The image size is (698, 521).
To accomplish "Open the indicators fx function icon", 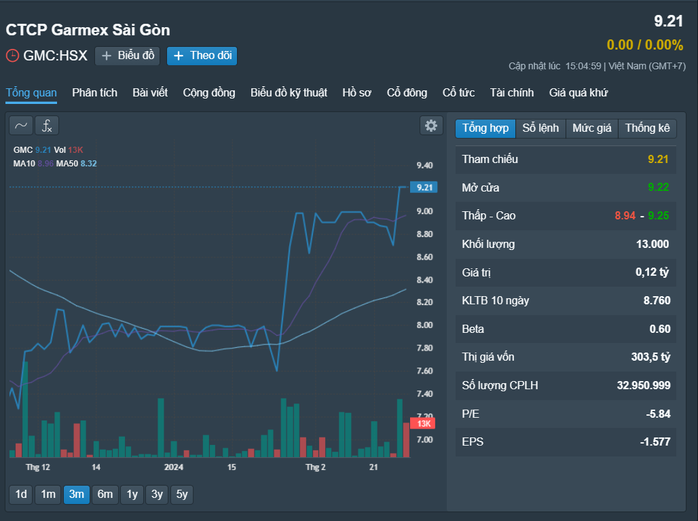I will point(47,126).
